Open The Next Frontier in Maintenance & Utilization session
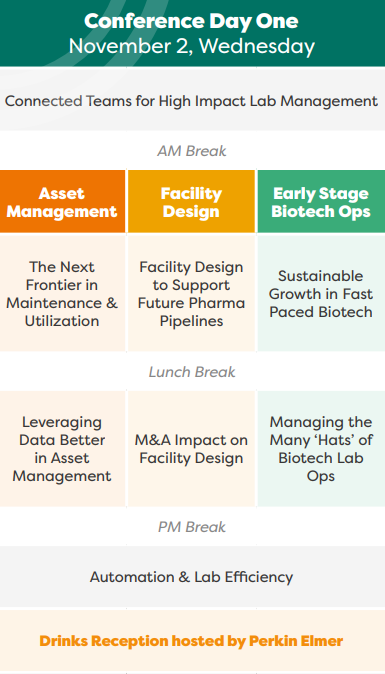This screenshot has height=674, width=385. pyautogui.click(x=62, y=293)
